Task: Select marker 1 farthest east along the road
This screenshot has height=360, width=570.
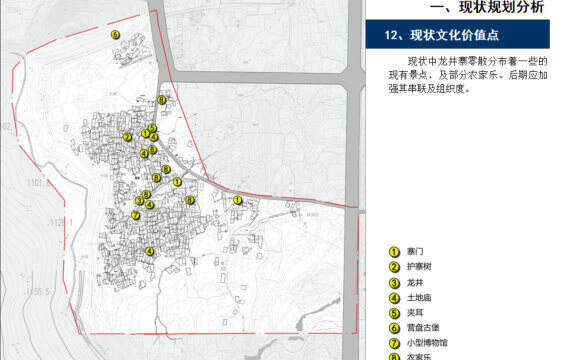Action: [x=237, y=200]
